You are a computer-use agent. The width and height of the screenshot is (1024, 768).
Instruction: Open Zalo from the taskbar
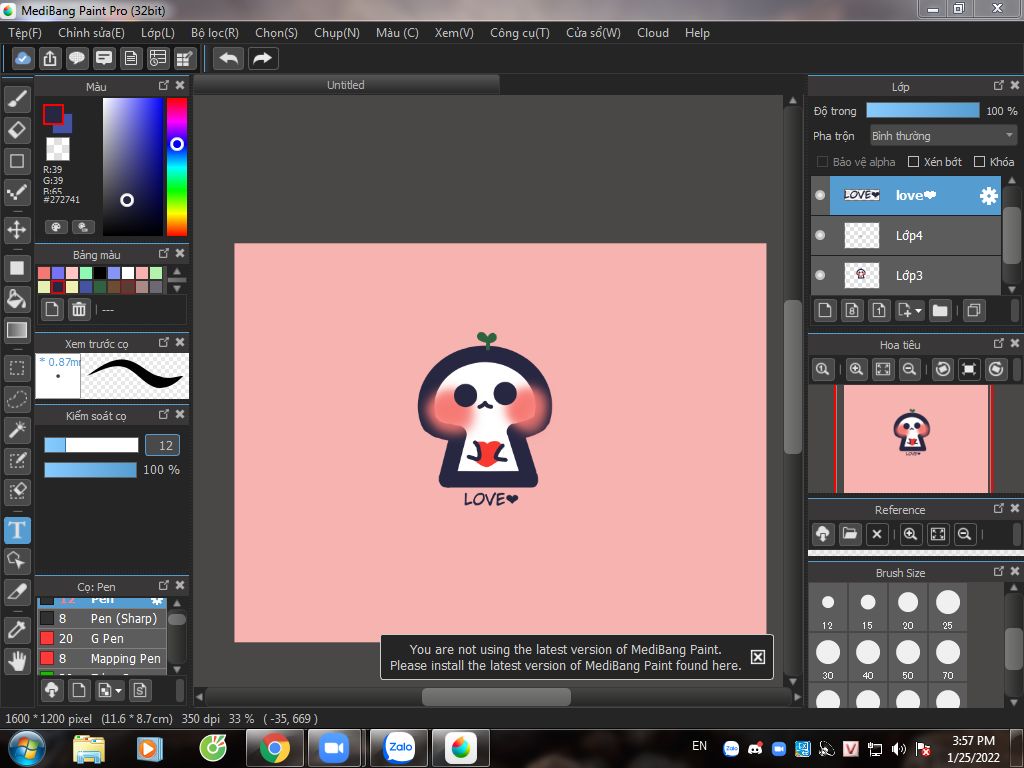click(399, 748)
